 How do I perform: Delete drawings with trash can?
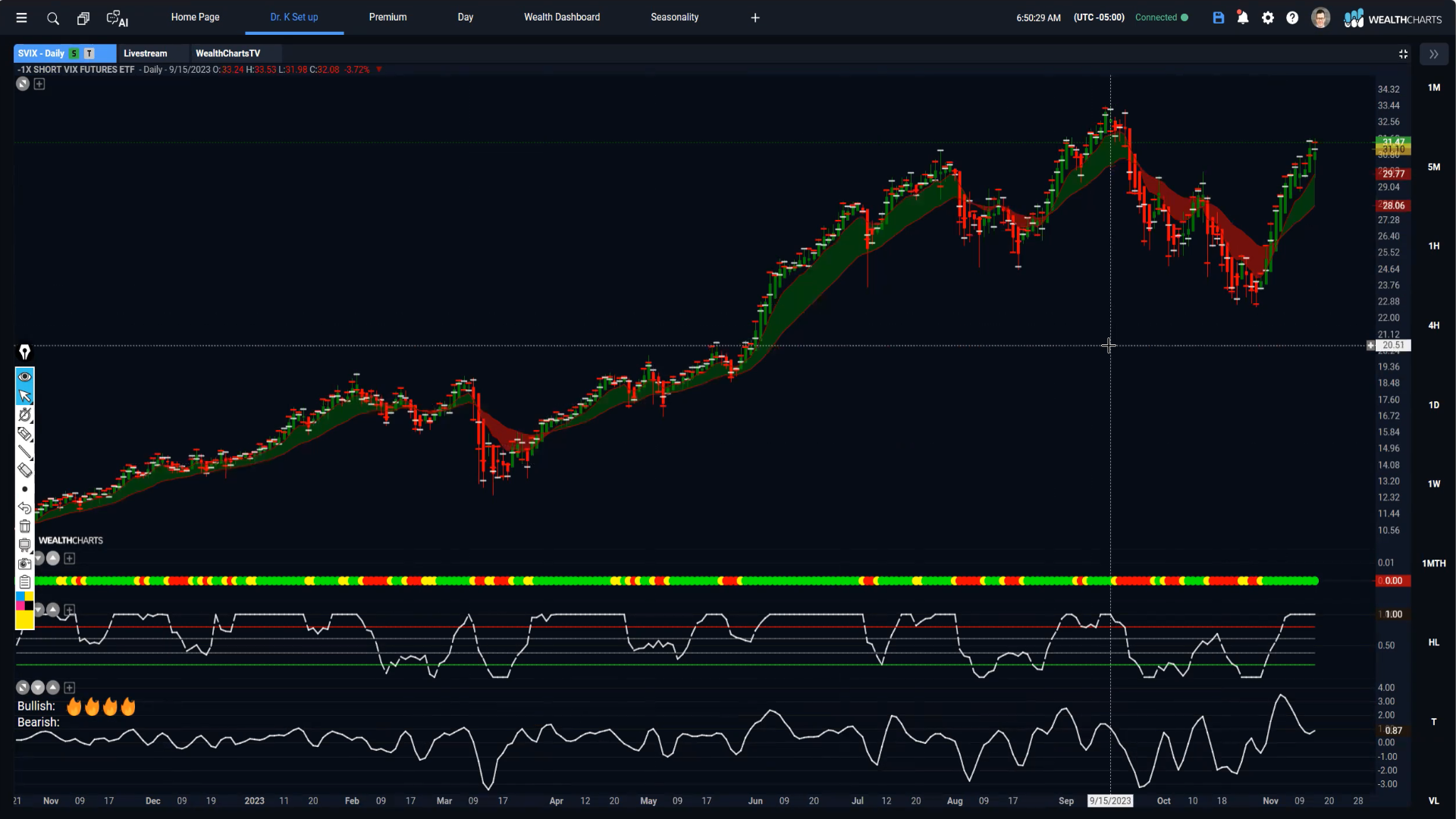pyautogui.click(x=24, y=526)
